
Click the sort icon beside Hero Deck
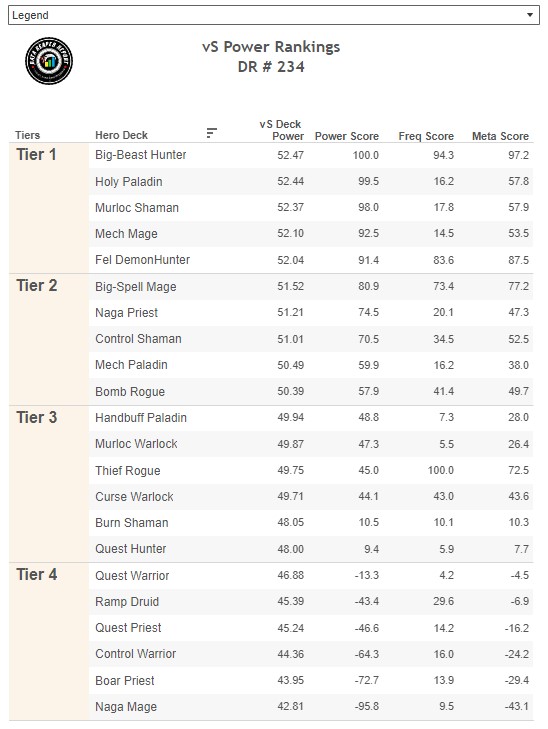(x=211, y=133)
